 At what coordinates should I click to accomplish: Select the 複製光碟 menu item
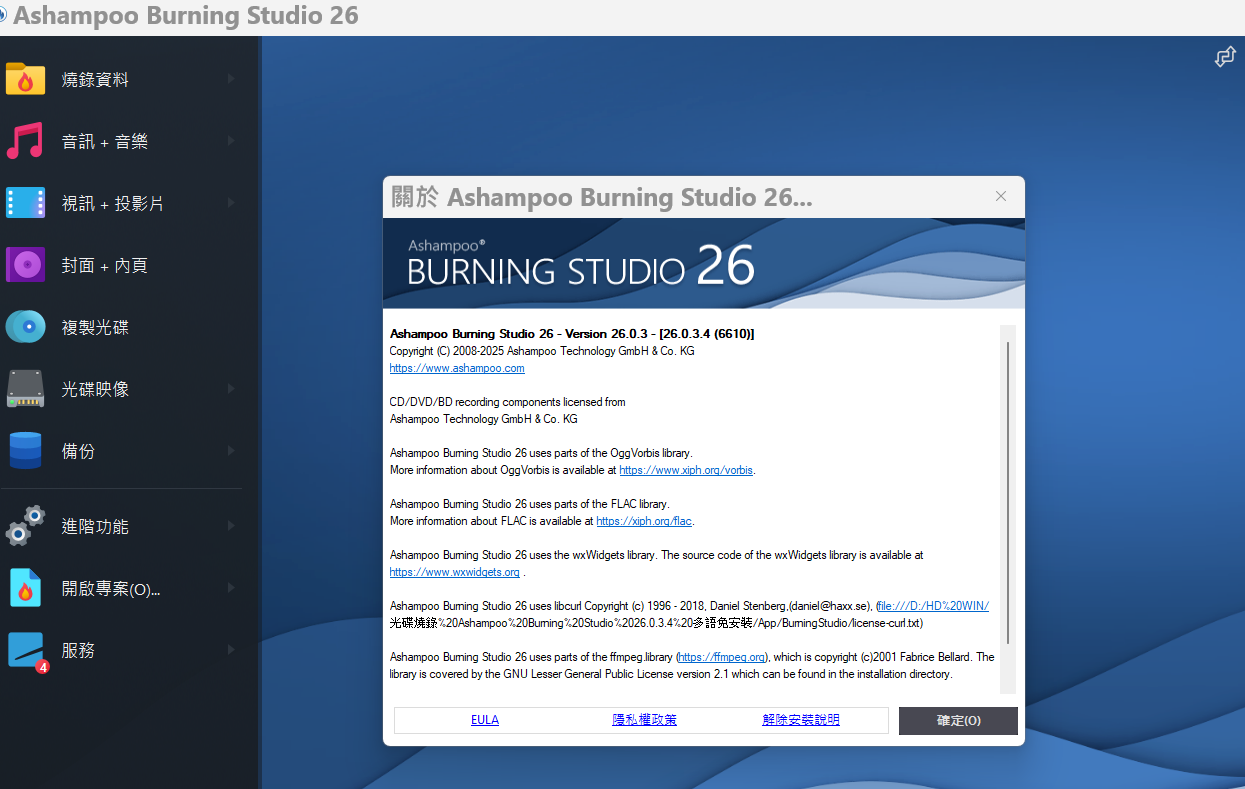point(122,327)
